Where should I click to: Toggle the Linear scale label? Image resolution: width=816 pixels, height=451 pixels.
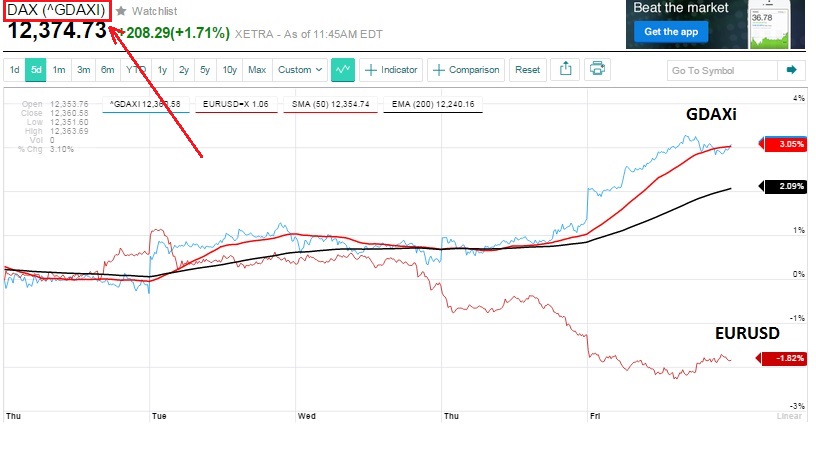coord(789,416)
